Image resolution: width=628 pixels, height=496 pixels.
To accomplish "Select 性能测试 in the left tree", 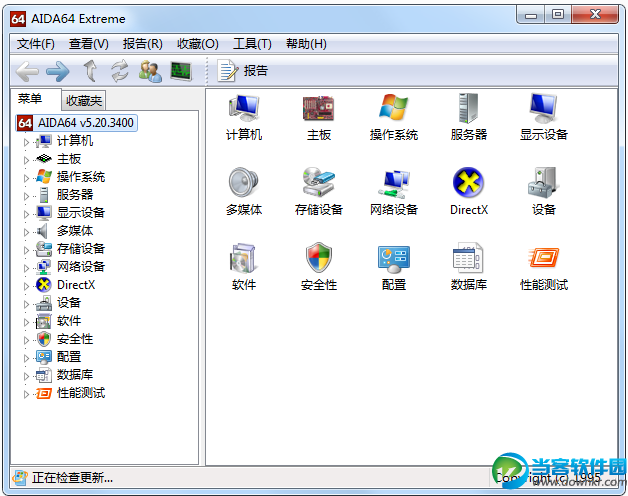I will 81,393.
